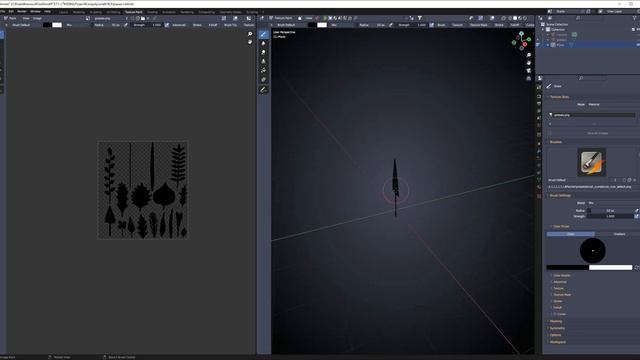Expand the Masking panel

[556, 321]
